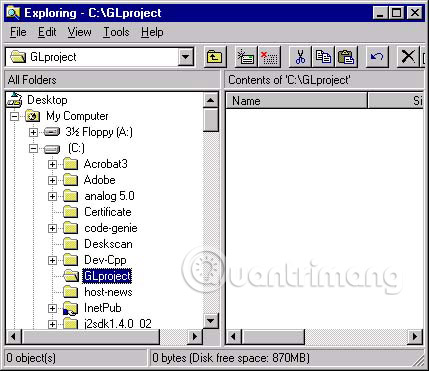Click Disconnect Network Drive toolbar icon
This screenshot has height=371, width=429.
pyautogui.click(x=269, y=57)
